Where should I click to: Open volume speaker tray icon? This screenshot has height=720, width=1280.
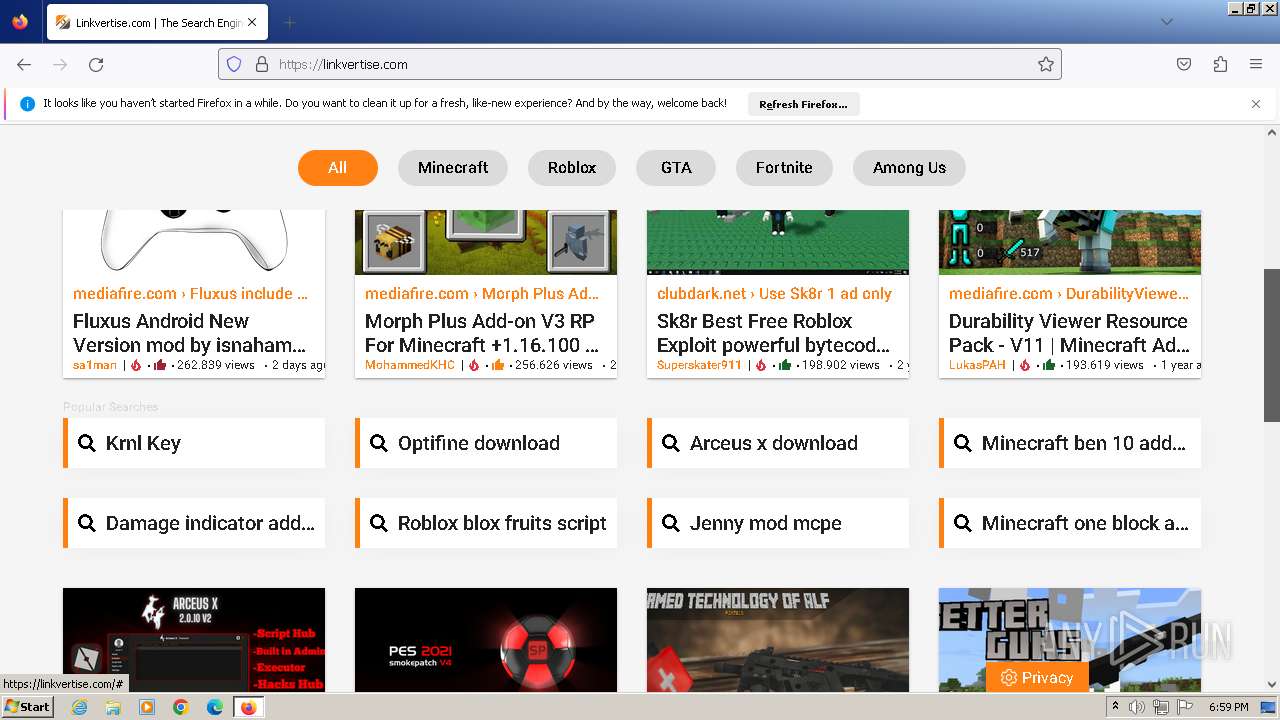point(1137,707)
